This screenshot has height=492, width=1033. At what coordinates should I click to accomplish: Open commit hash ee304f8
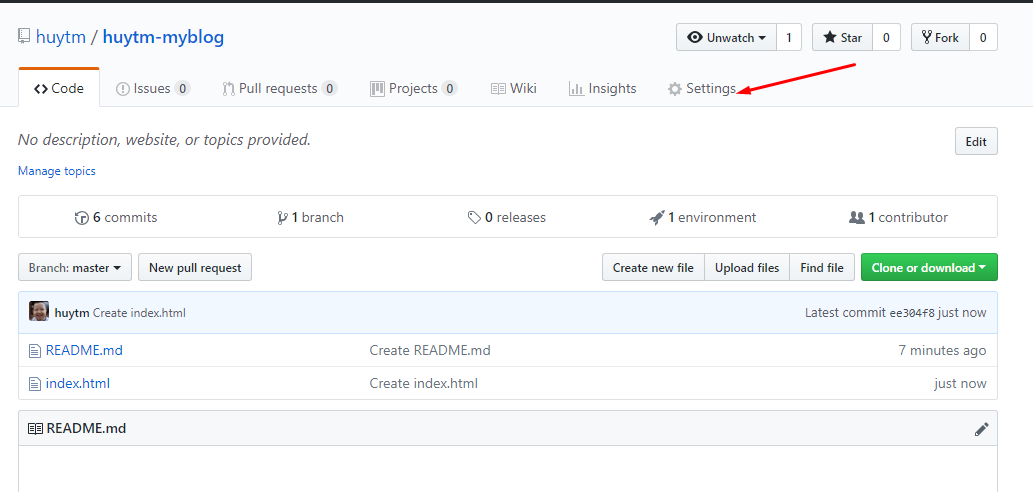tap(912, 313)
